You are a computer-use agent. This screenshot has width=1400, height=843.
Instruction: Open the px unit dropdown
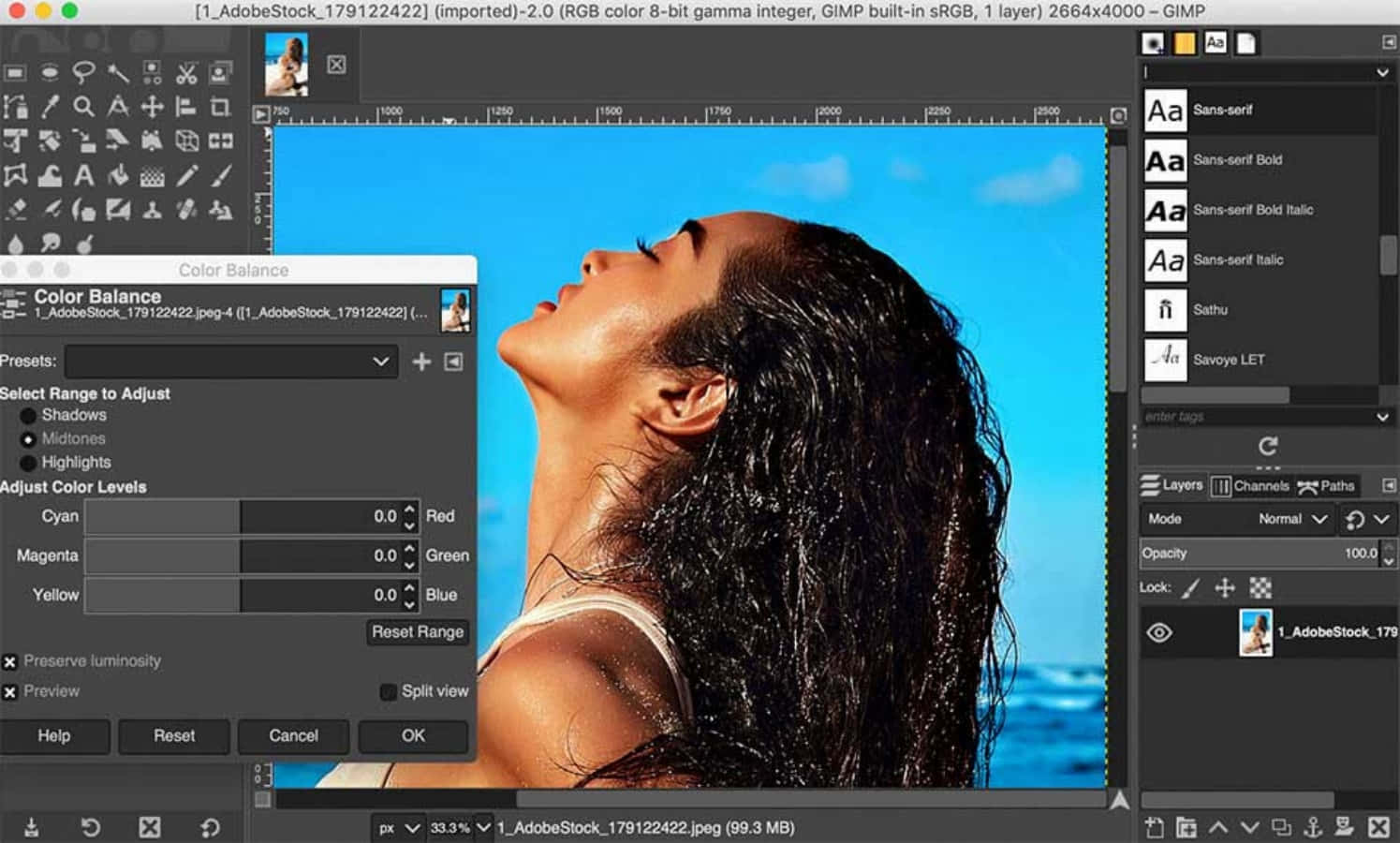point(398,828)
